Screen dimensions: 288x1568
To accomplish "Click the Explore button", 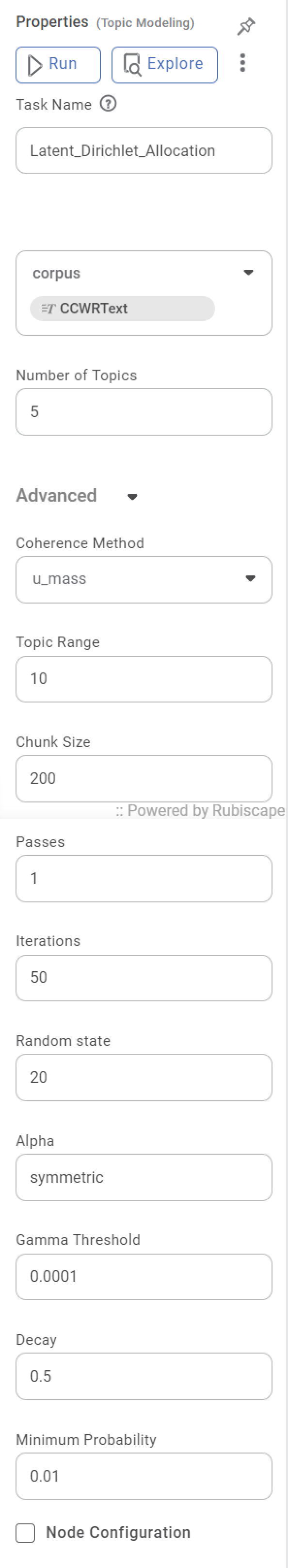I will click(164, 65).
